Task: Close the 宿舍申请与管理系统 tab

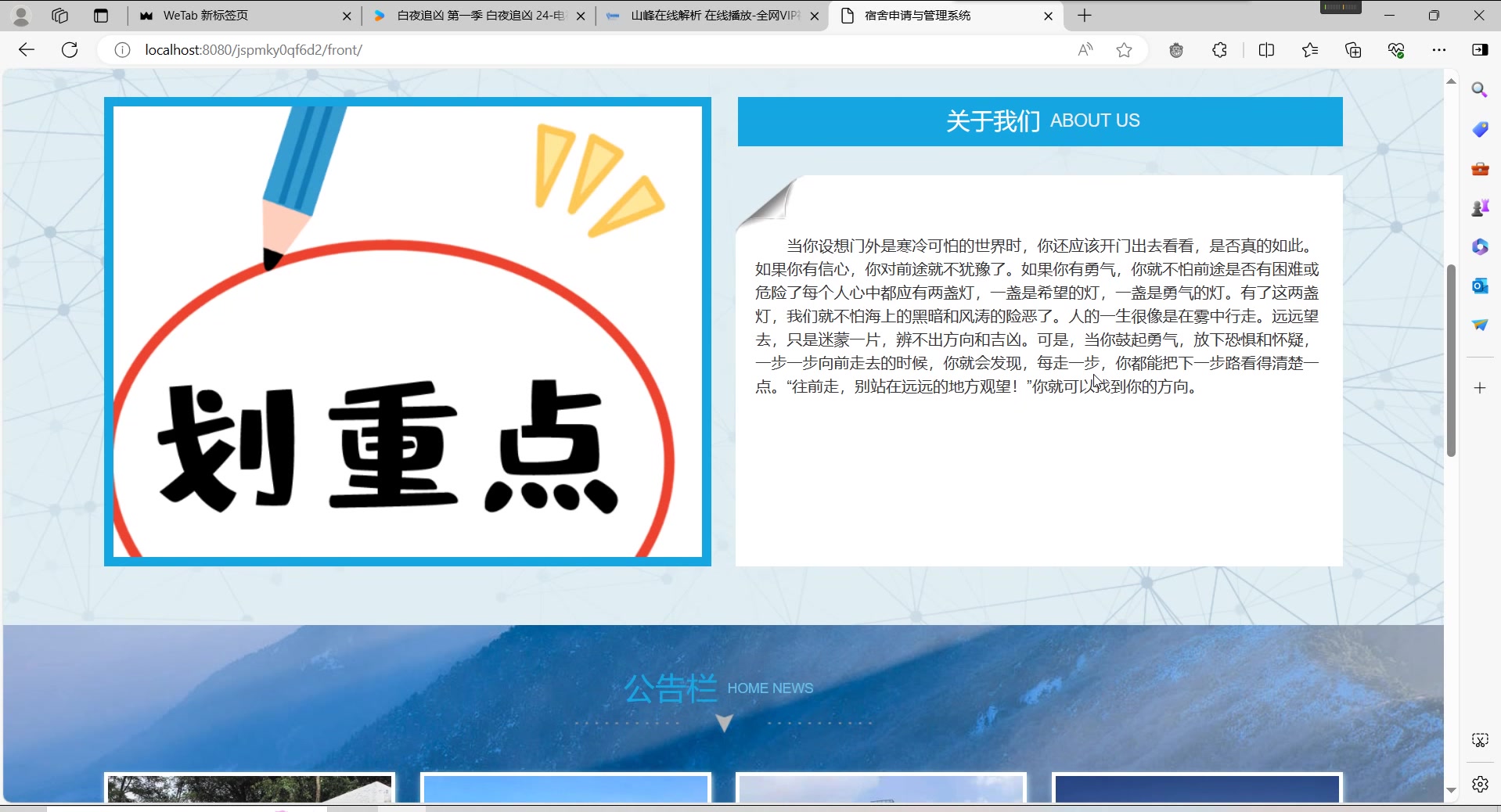Action: pos(1049,16)
